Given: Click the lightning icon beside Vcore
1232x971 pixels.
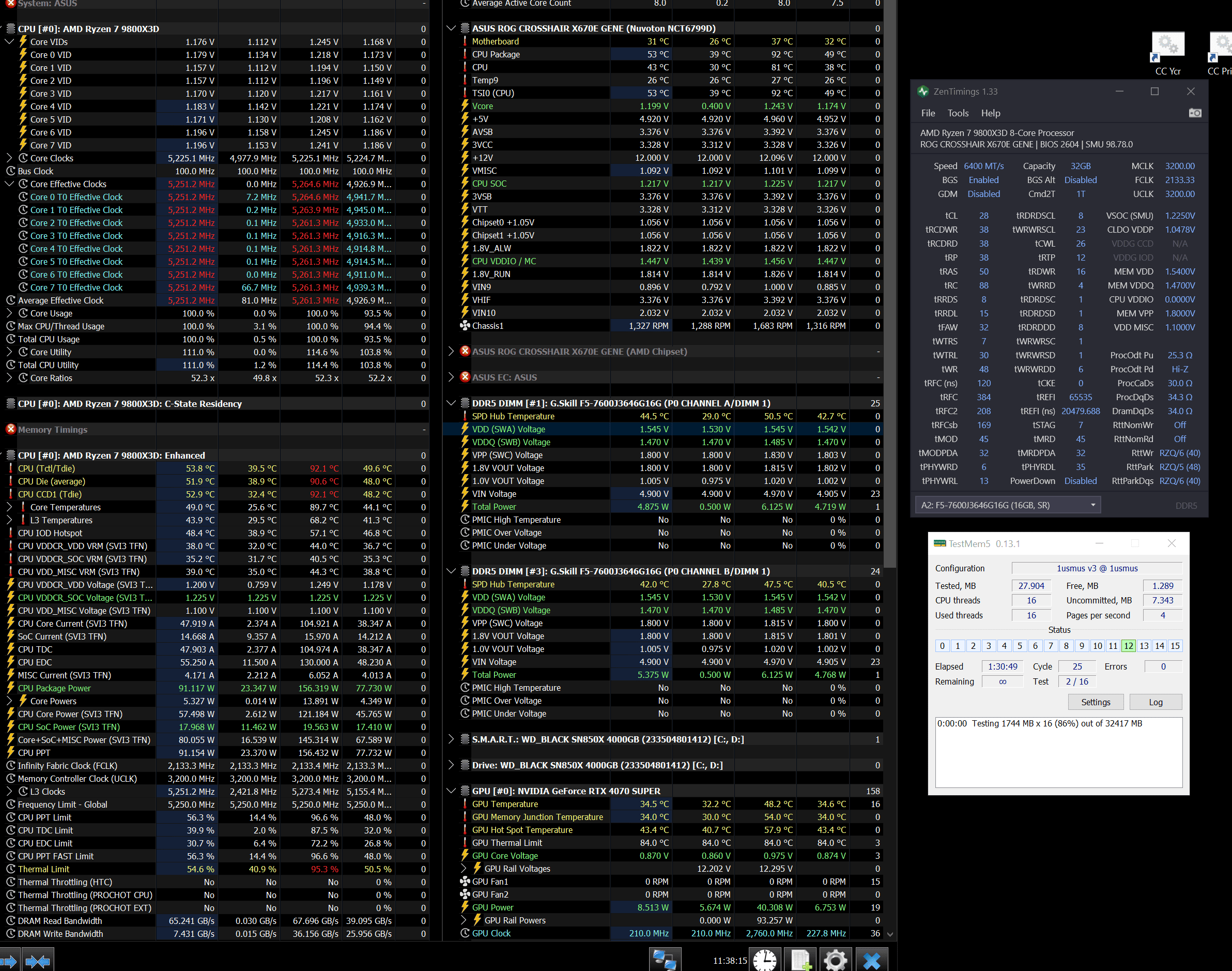Looking at the screenshot, I should coord(465,106).
